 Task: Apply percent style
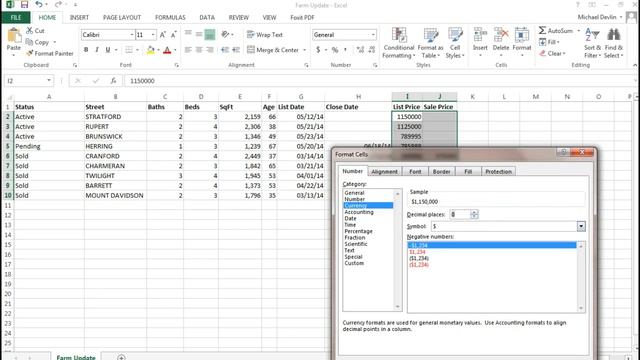point(335,50)
